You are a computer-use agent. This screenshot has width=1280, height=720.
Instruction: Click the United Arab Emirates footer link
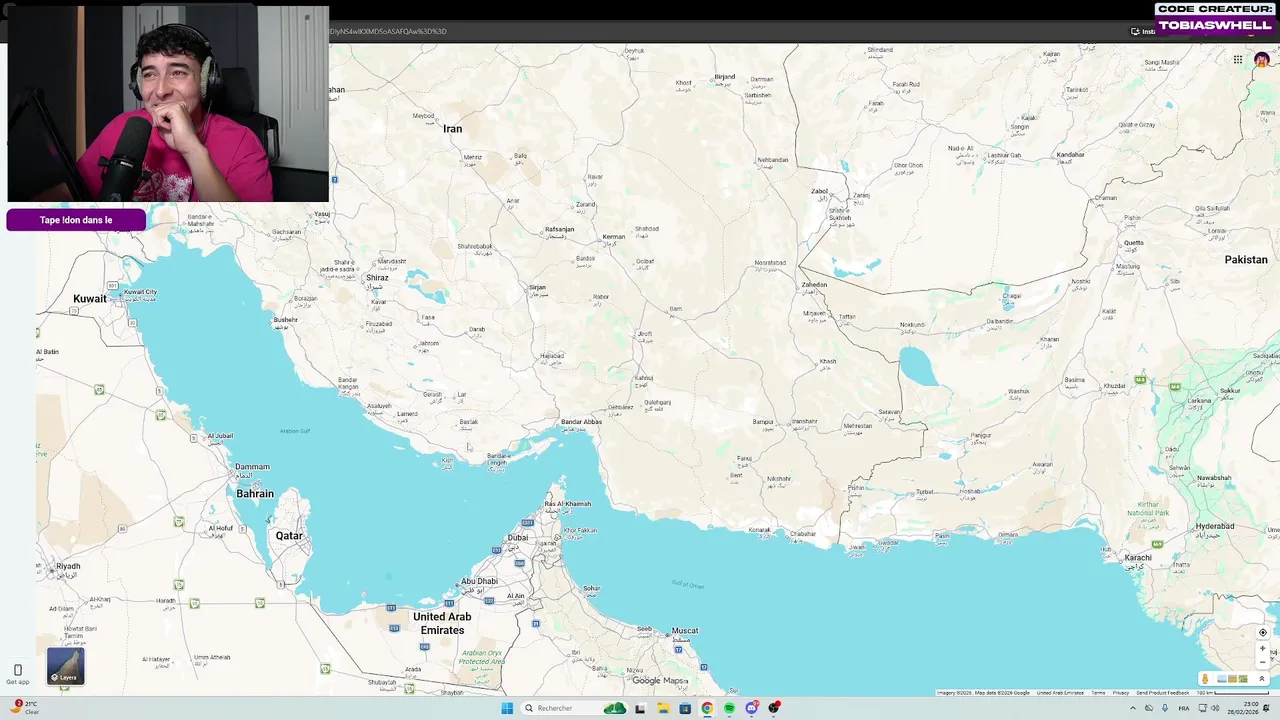pos(1060,693)
